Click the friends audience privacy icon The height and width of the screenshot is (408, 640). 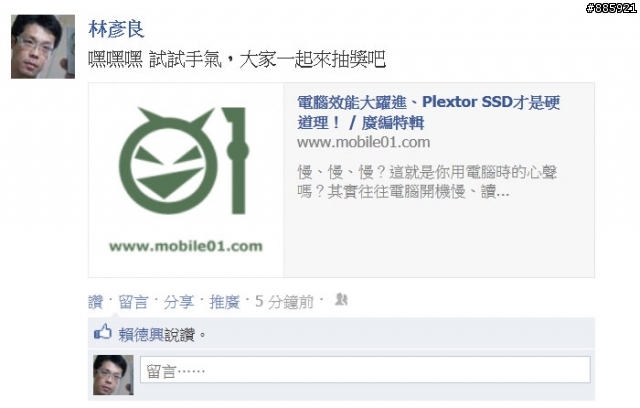(341, 299)
